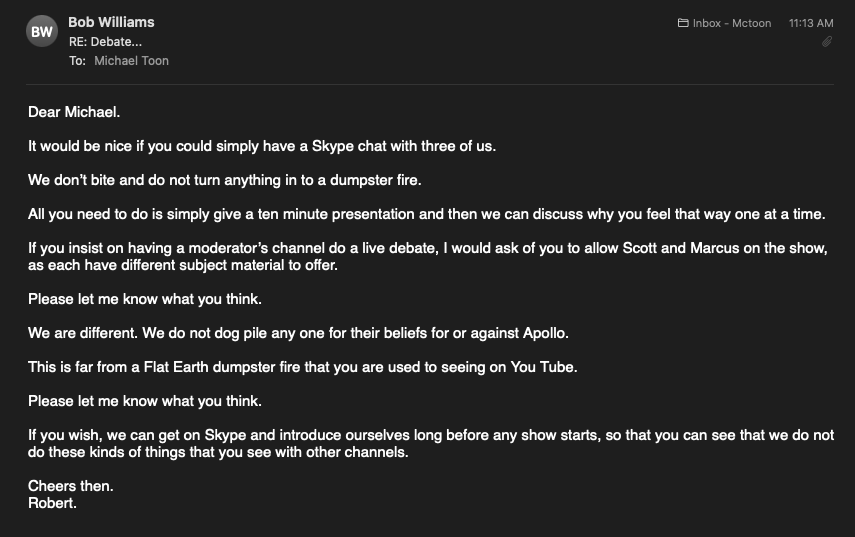Click the RE: Debate... subject line
855x537 pixels.
[105, 42]
